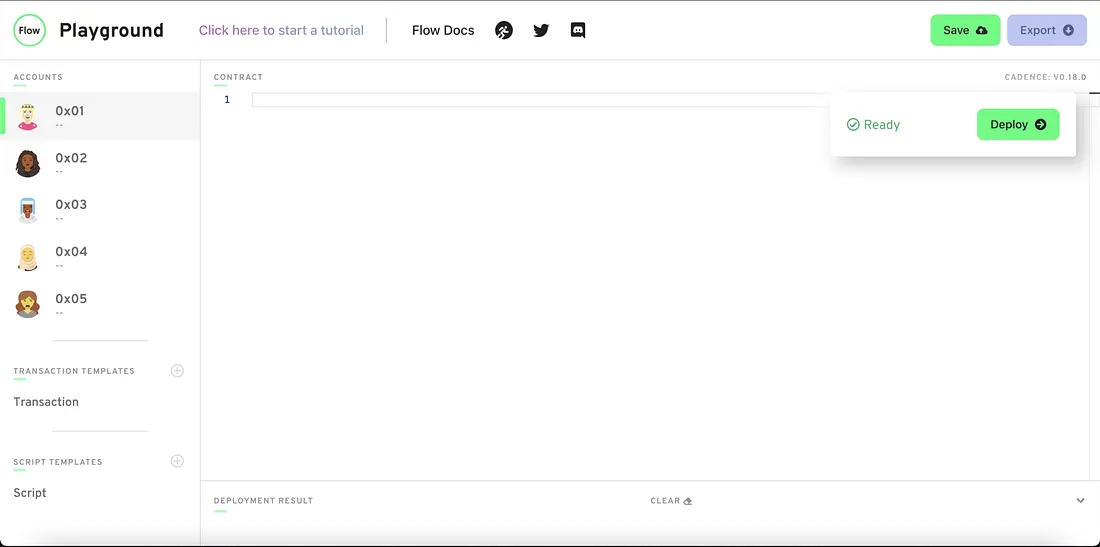Click the 0x02 account avatar
The width and height of the screenshot is (1100, 547).
tap(28, 163)
